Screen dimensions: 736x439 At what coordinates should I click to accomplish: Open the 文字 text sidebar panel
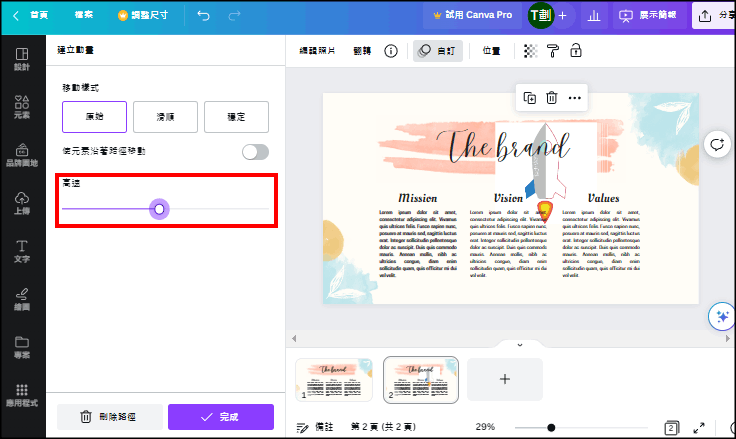coord(22,251)
